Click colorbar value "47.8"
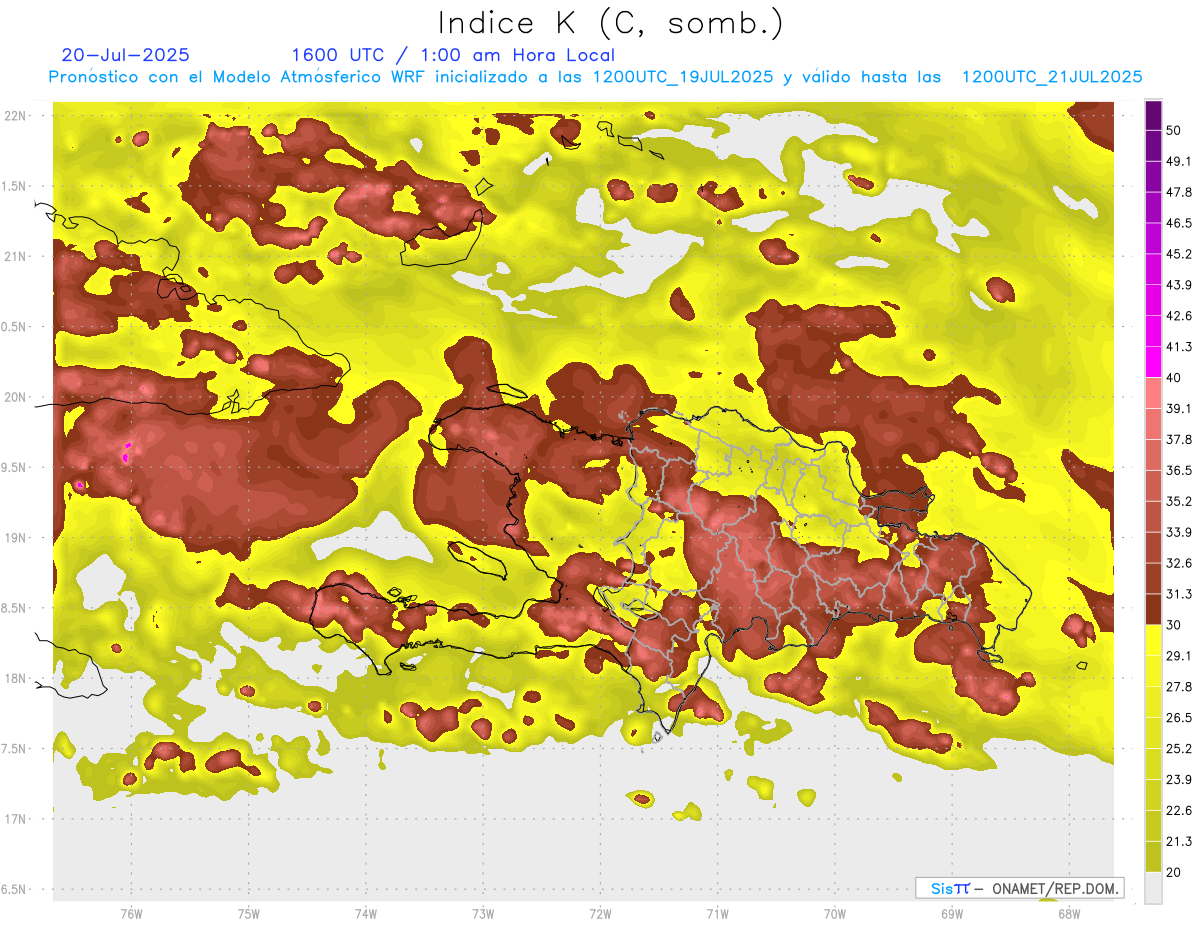Image resolution: width=1200 pixels, height=927 pixels. pyautogui.click(x=1179, y=192)
